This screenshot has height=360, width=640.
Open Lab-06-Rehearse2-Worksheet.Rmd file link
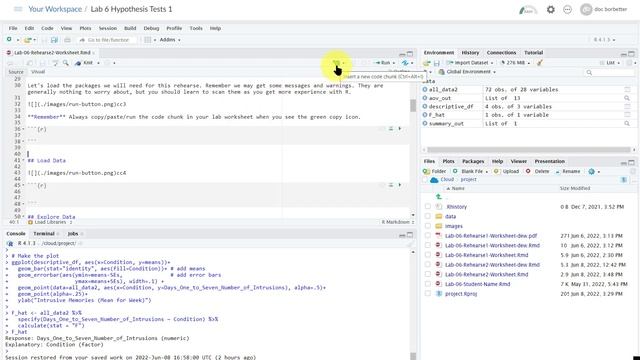pyautogui.click(x=487, y=274)
